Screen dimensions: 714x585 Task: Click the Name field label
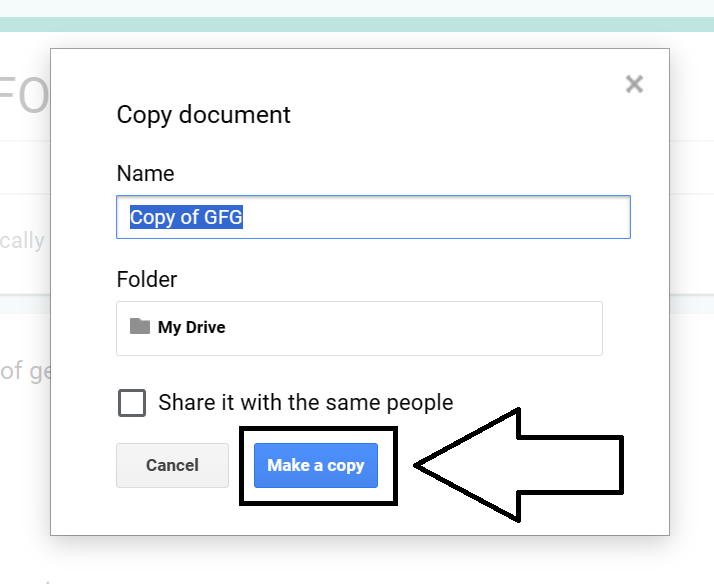[145, 173]
